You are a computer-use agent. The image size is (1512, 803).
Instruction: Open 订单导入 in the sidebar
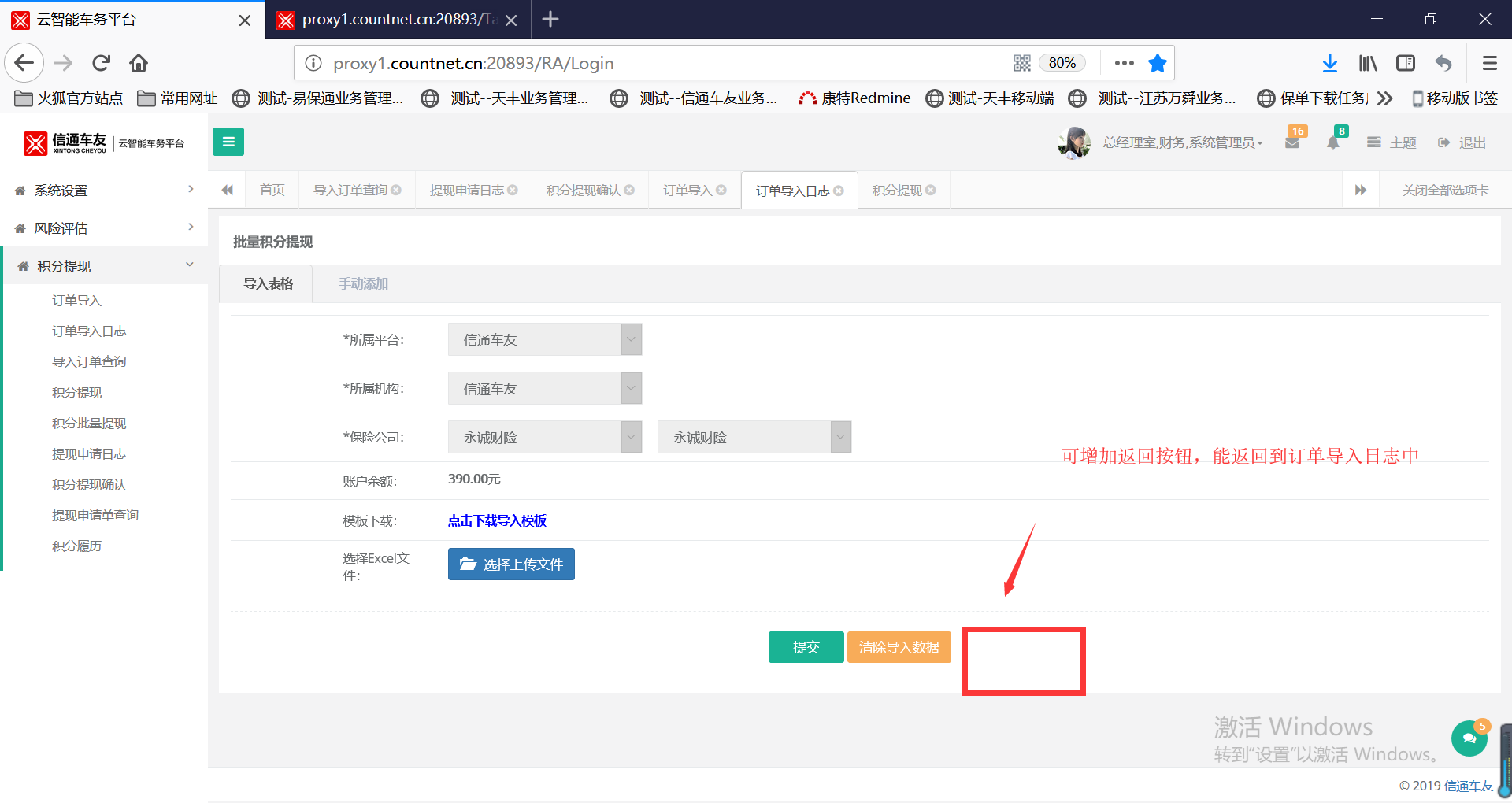tap(76, 300)
